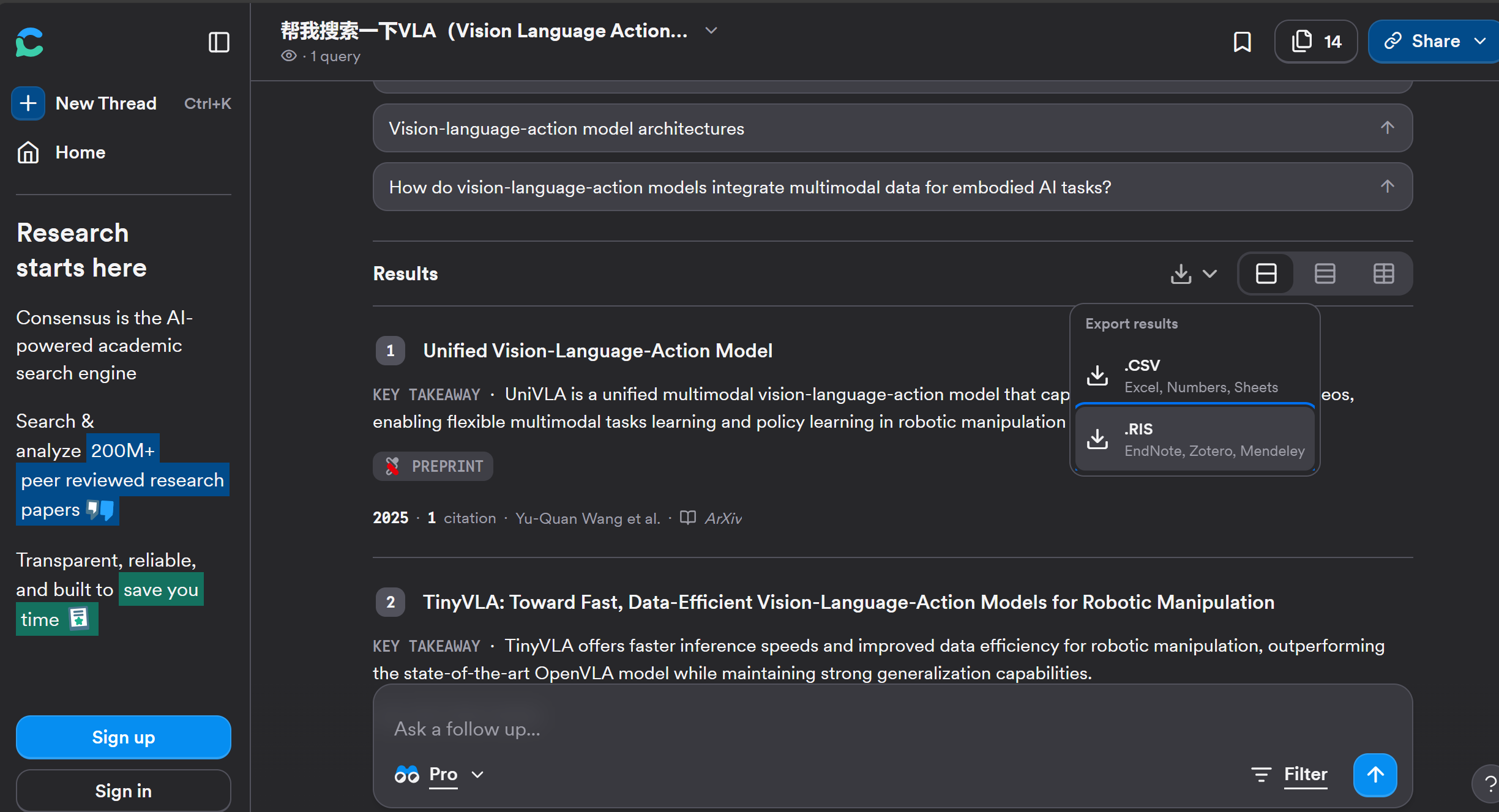Open the 14 sources copy button
The width and height of the screenshot is (1499, 812).
coord(1316,42)
